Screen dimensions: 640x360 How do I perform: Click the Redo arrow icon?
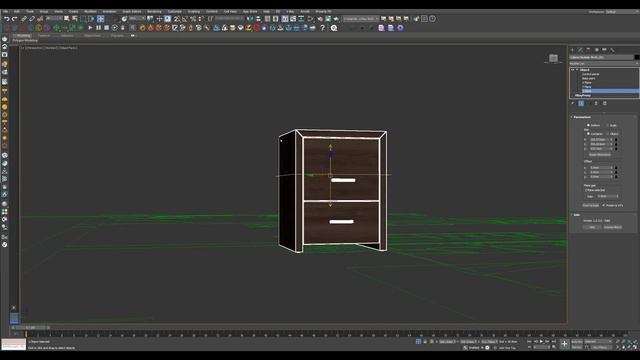[x=14, y=19]
